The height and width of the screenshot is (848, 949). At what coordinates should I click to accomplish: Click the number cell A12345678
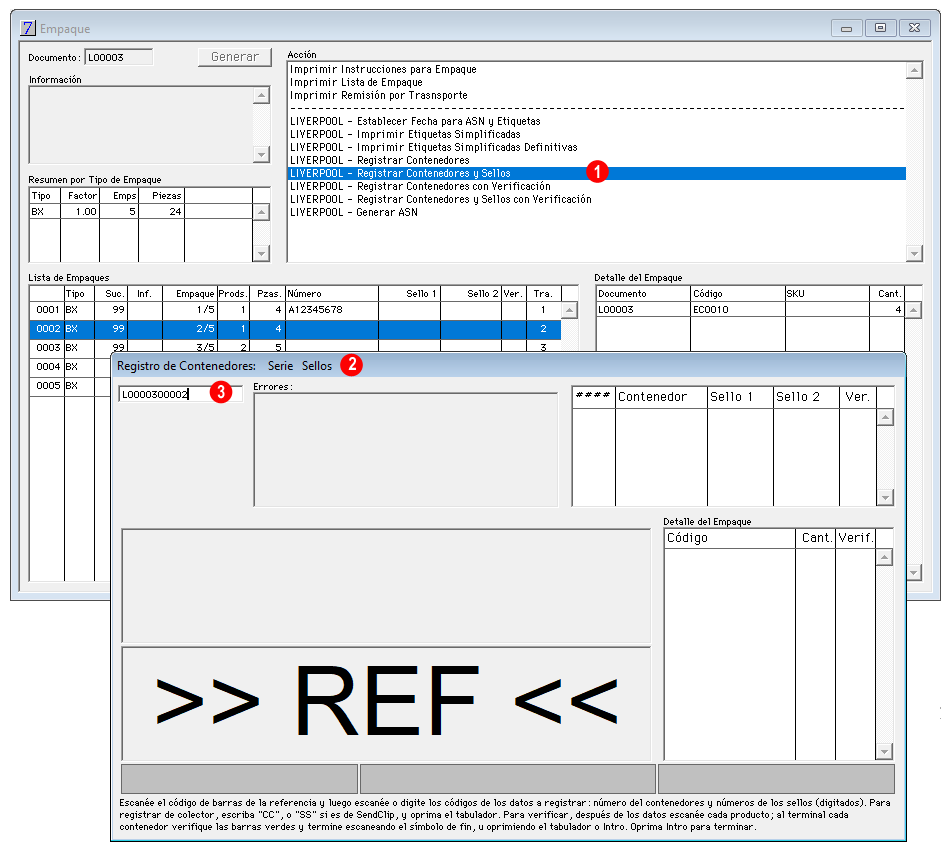coord(332,310)
